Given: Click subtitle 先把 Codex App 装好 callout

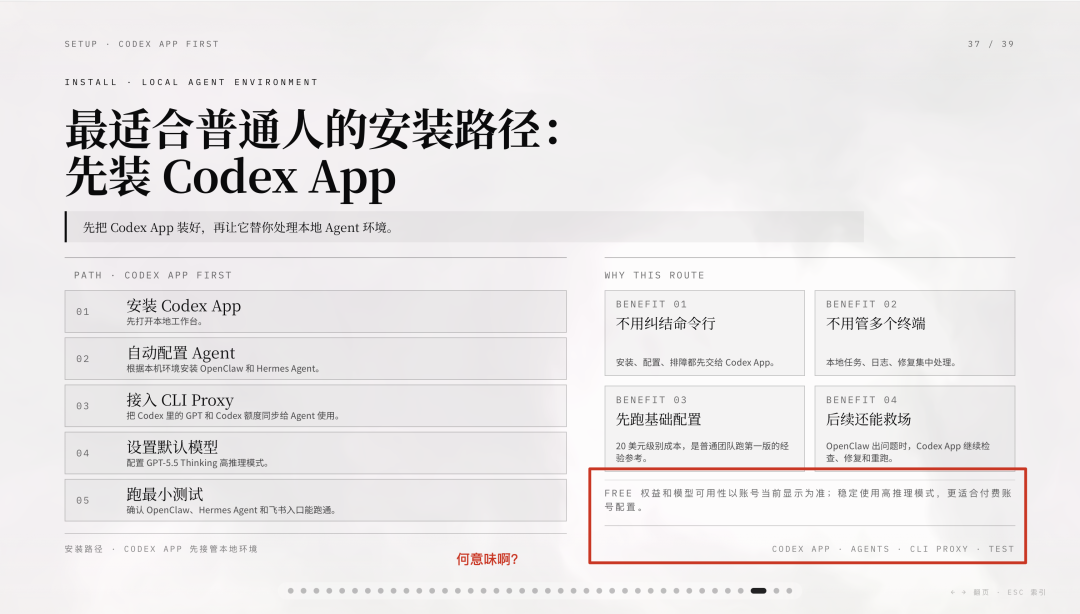Looking at the screenshot, I should [464, 227].
